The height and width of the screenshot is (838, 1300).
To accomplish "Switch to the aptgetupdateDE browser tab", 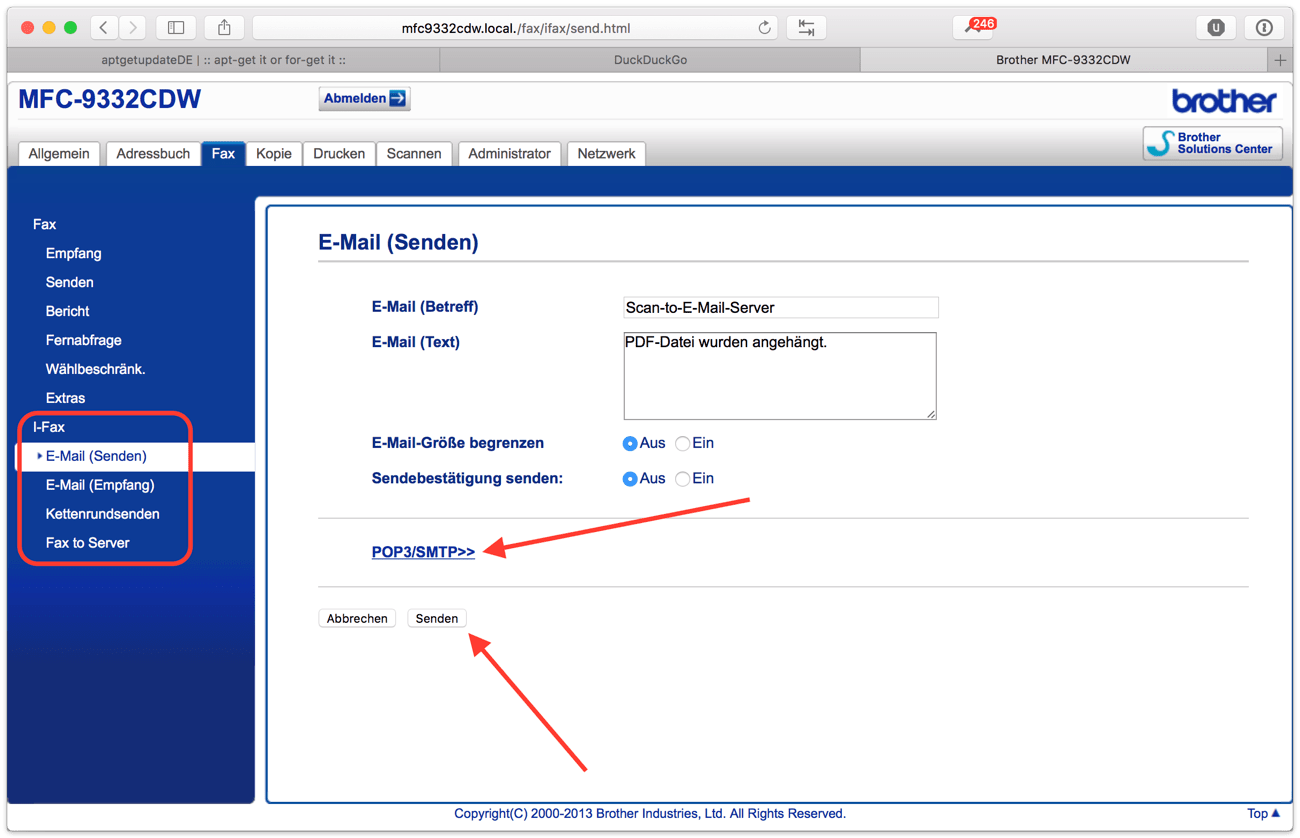I will [224, 60].
